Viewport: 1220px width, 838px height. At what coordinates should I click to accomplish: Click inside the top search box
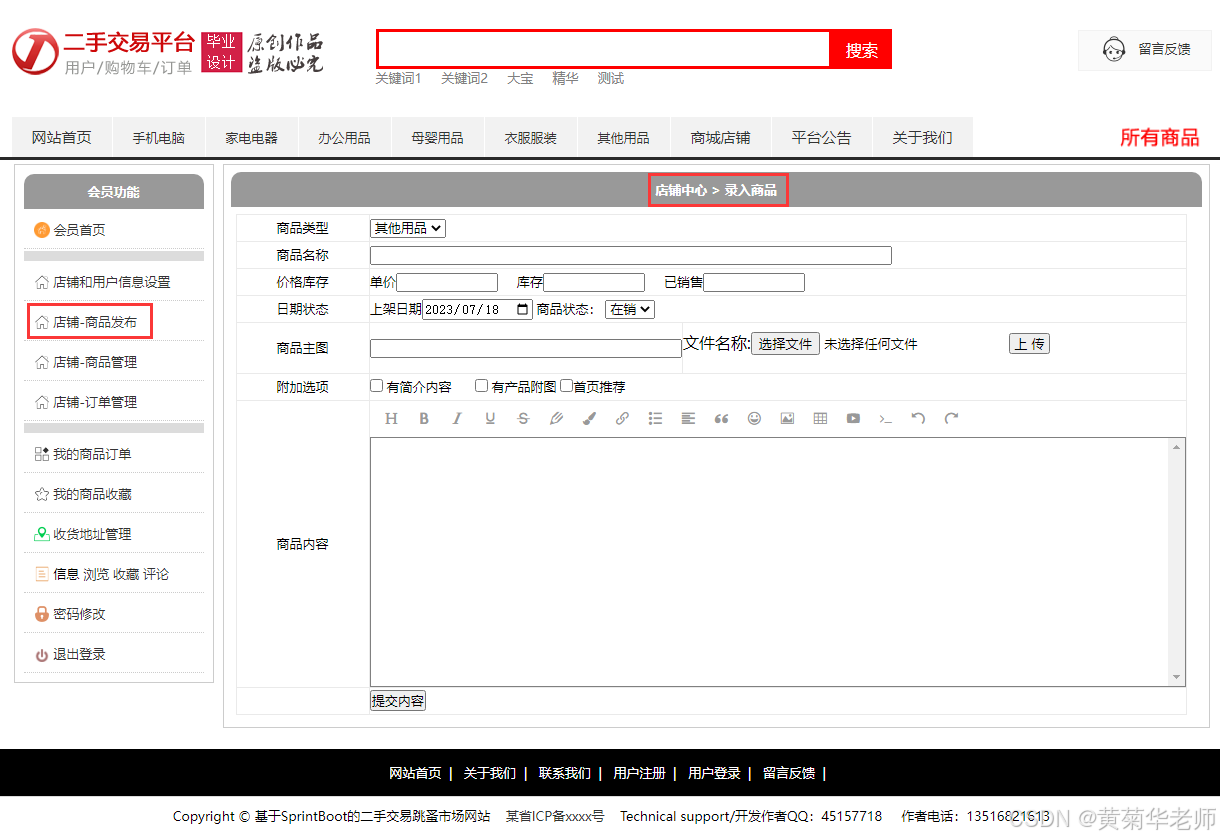pos(604,50)
